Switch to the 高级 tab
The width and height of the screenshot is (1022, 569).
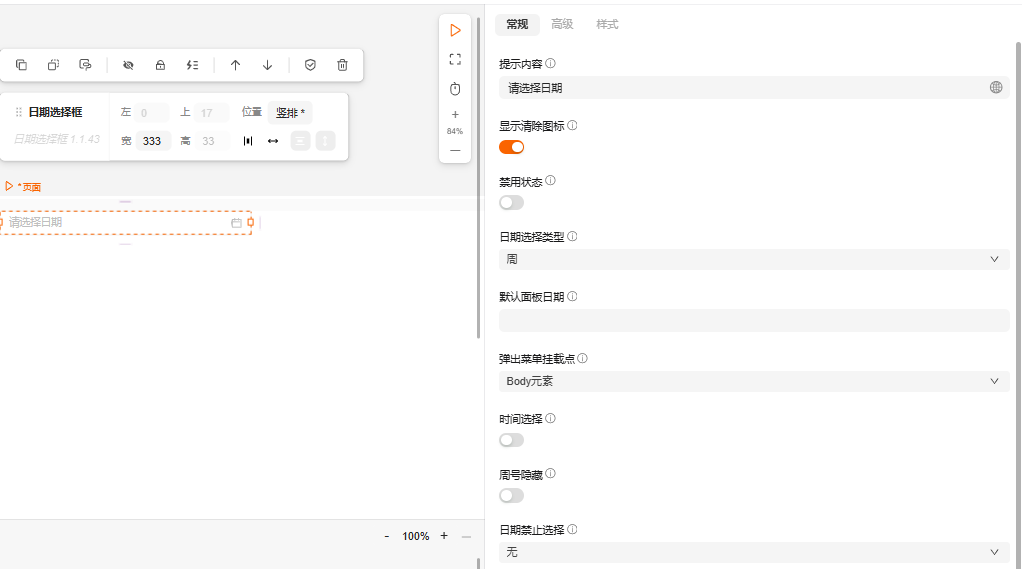click(562, 24)
